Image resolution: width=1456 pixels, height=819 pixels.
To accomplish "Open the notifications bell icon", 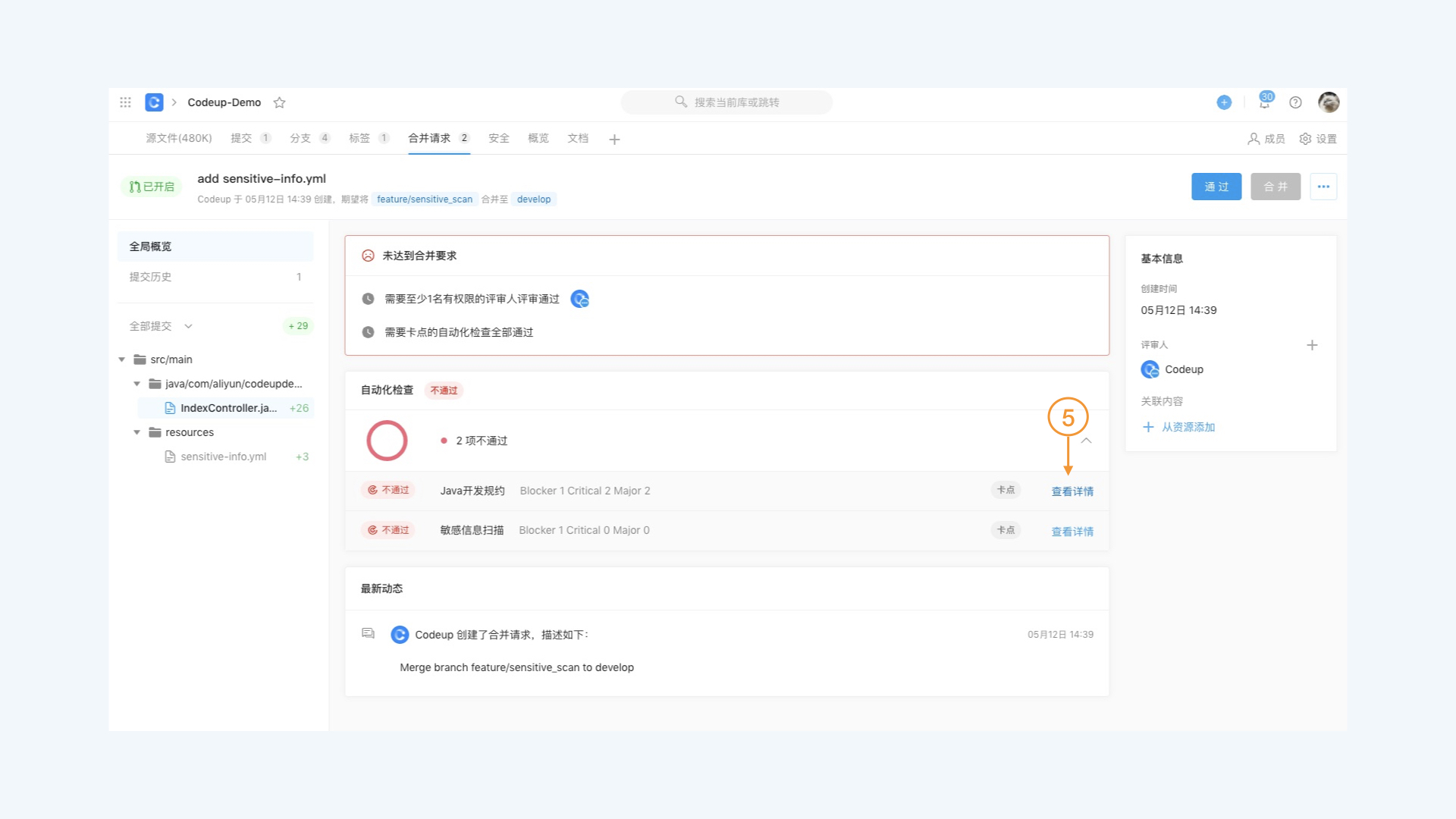I will point(1264,103).
